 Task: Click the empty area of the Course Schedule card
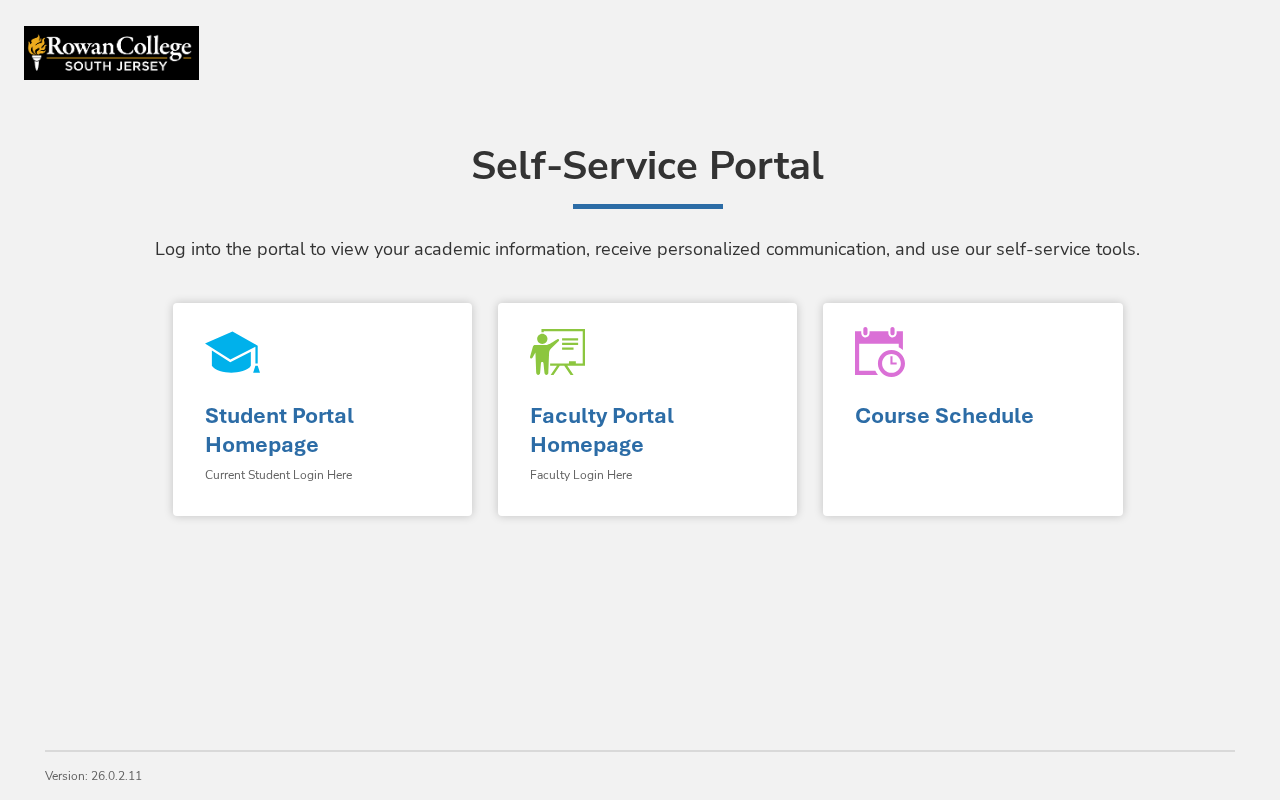click(972, 475)
